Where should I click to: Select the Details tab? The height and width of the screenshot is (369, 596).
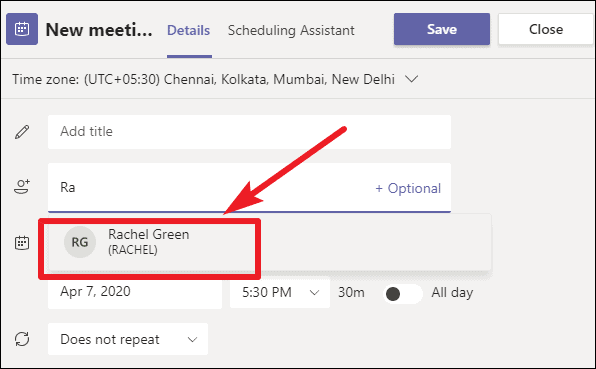189,30
